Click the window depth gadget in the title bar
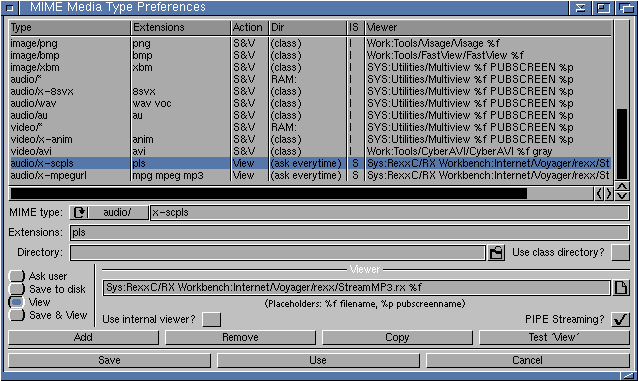638x381 pixels. pos(626,8)
